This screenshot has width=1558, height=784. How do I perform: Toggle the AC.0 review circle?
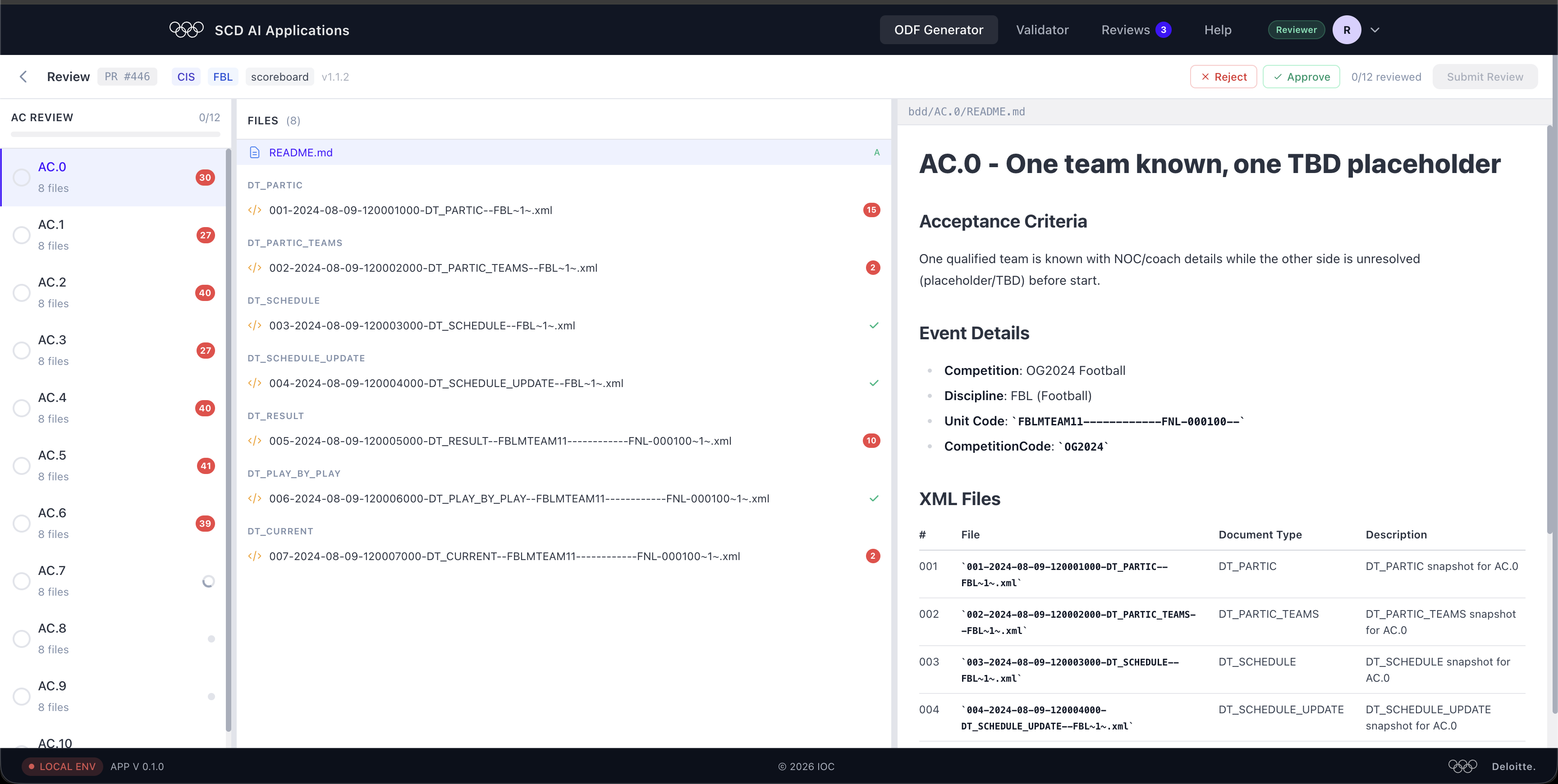point(21,177)
